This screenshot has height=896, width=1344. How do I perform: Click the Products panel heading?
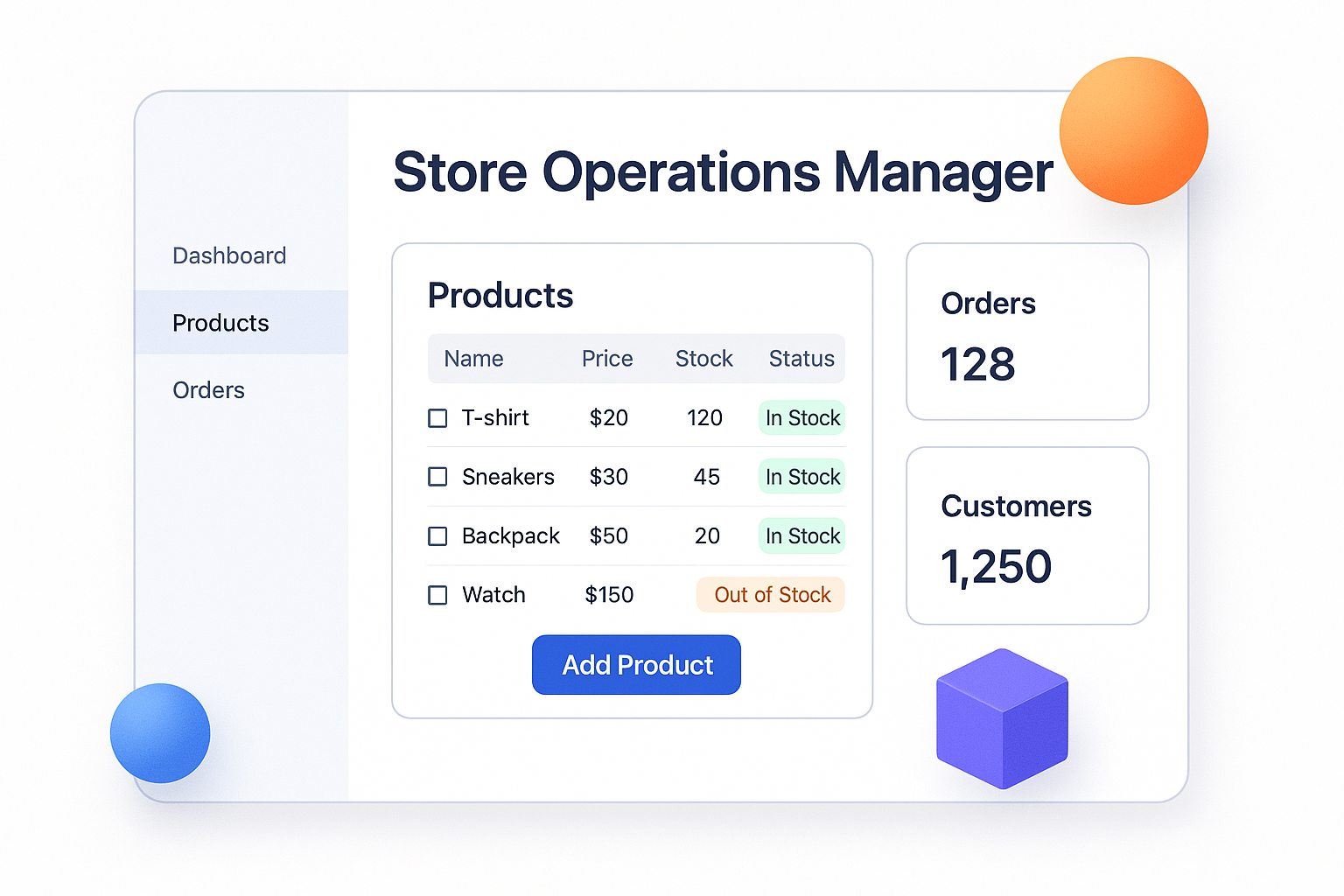(500, 296)
